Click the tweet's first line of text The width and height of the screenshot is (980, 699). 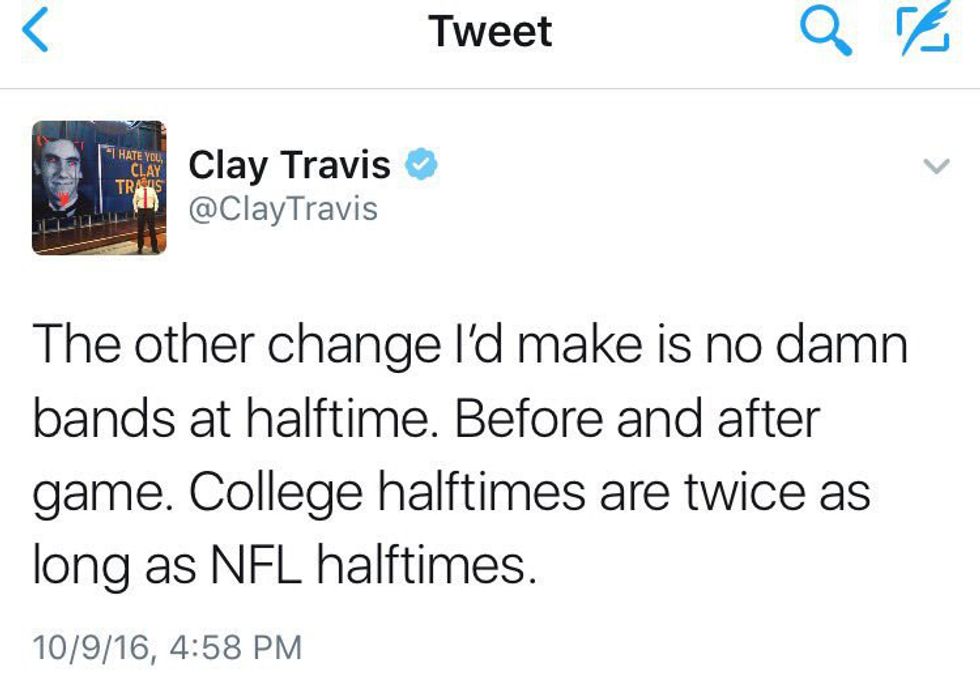pyautogui.click(x=470, y=345)
